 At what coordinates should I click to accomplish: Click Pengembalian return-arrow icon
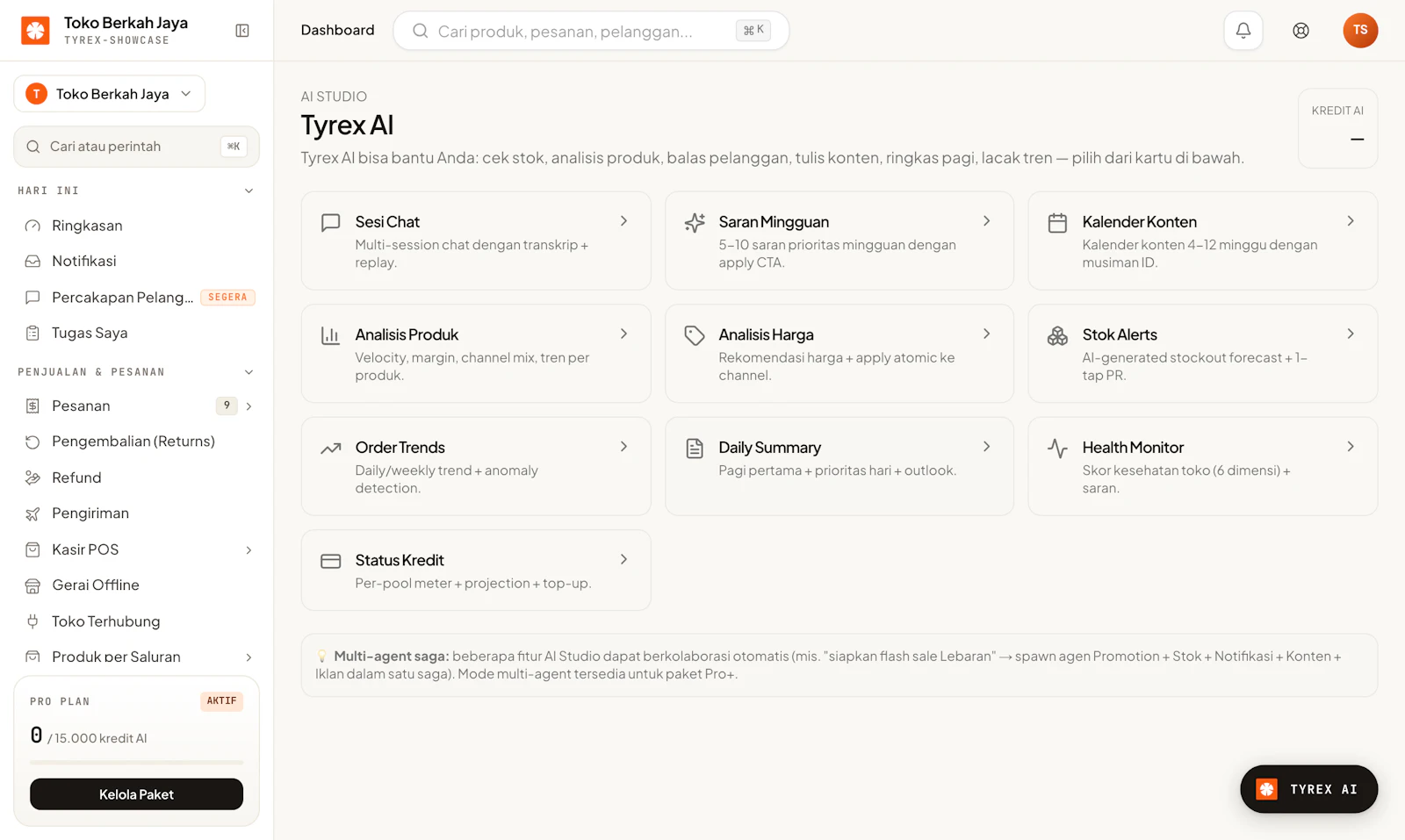[x=32, y=442]
